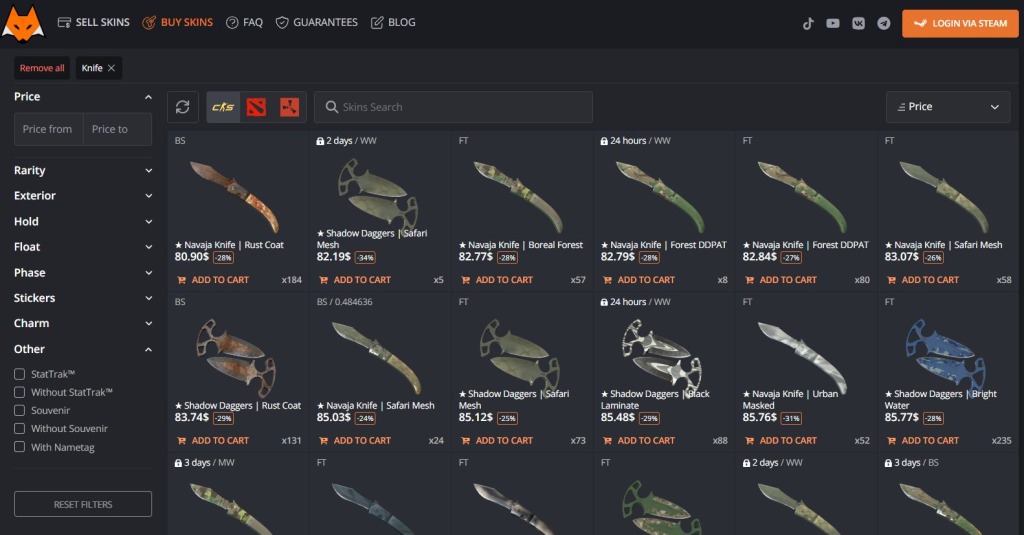This screenshot has height=535, width=1024.
Task: Click the refresh listings icon
Action: coord(182,107)
